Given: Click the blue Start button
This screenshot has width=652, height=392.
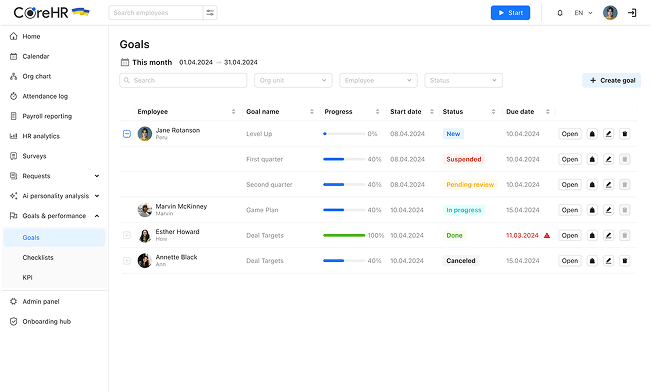Looking at the screenshot, I should point(510,13).
